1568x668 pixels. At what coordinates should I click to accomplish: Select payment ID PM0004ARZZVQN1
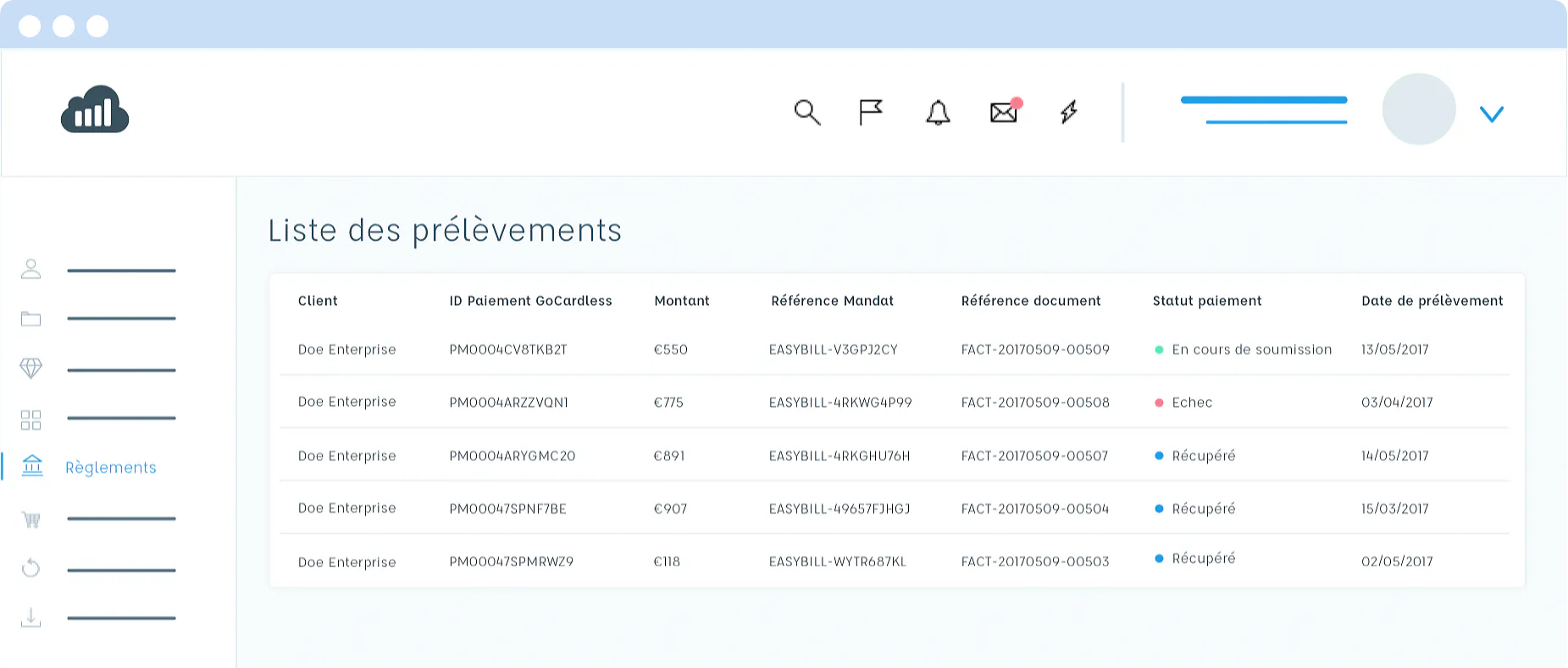click(509, 403)
